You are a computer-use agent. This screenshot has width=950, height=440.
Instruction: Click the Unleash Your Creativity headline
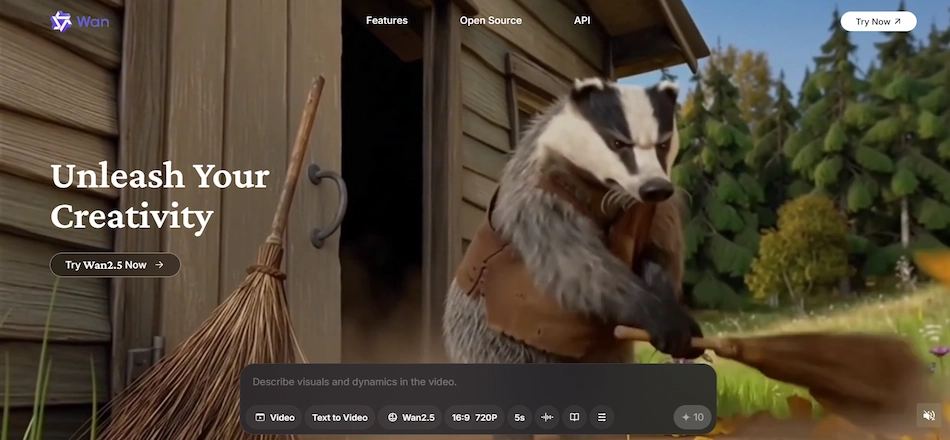point(160,196)
